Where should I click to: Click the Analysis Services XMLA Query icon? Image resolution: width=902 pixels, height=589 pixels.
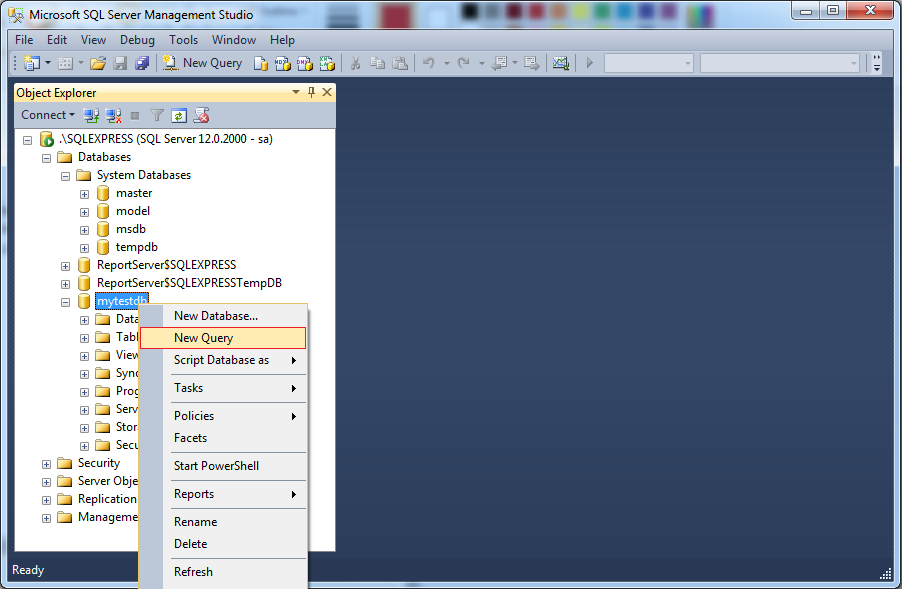327,63
